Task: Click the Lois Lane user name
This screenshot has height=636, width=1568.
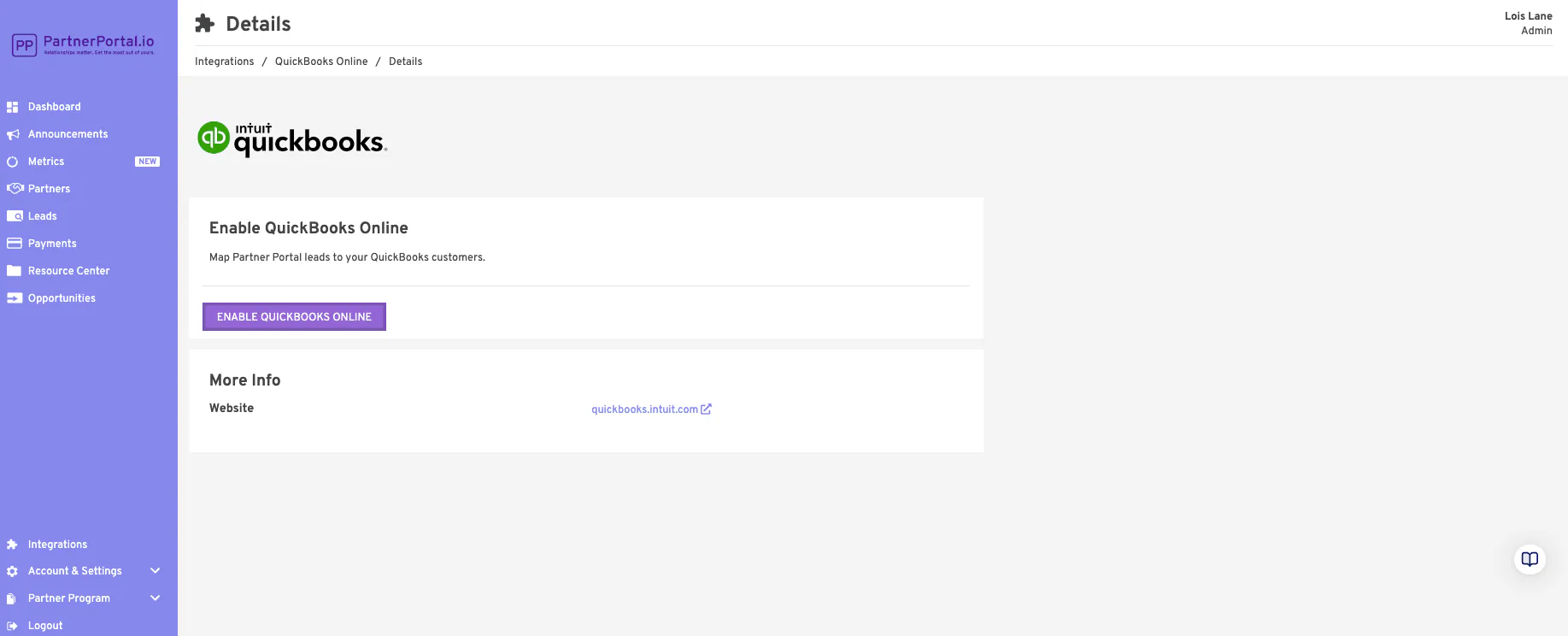Action: pyautogui.click(x=1528, y=16)
